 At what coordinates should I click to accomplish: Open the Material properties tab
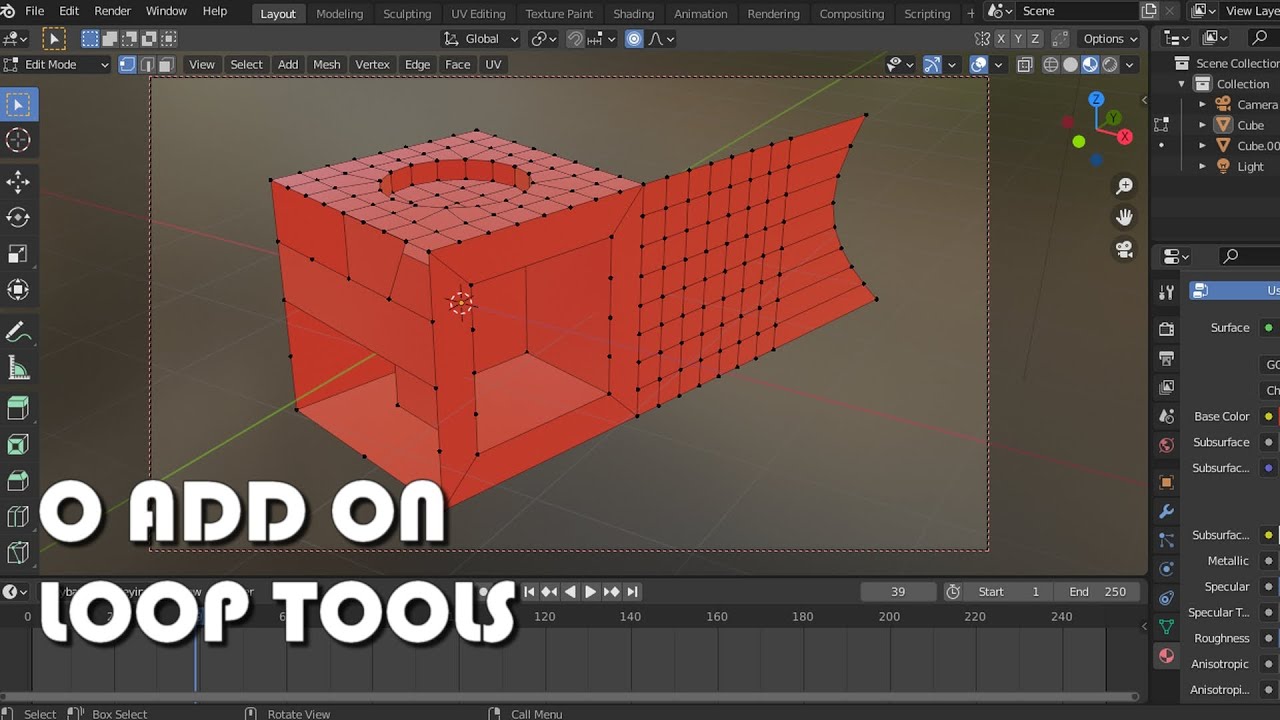(1166, 656)
